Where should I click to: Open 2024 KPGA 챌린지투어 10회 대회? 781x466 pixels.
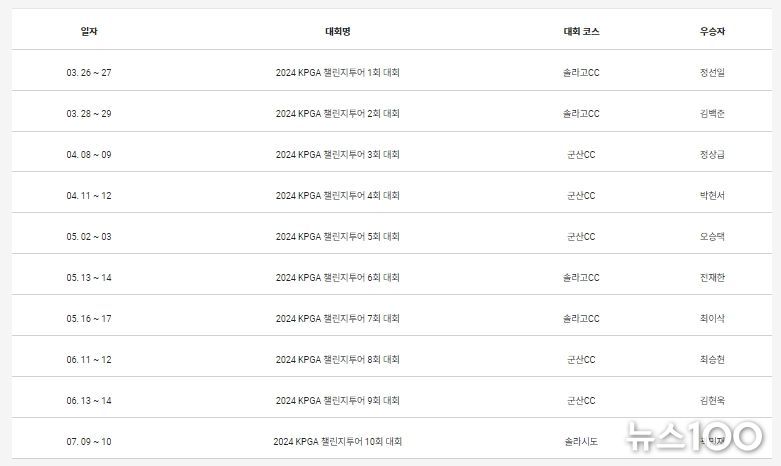coord(338,442)
